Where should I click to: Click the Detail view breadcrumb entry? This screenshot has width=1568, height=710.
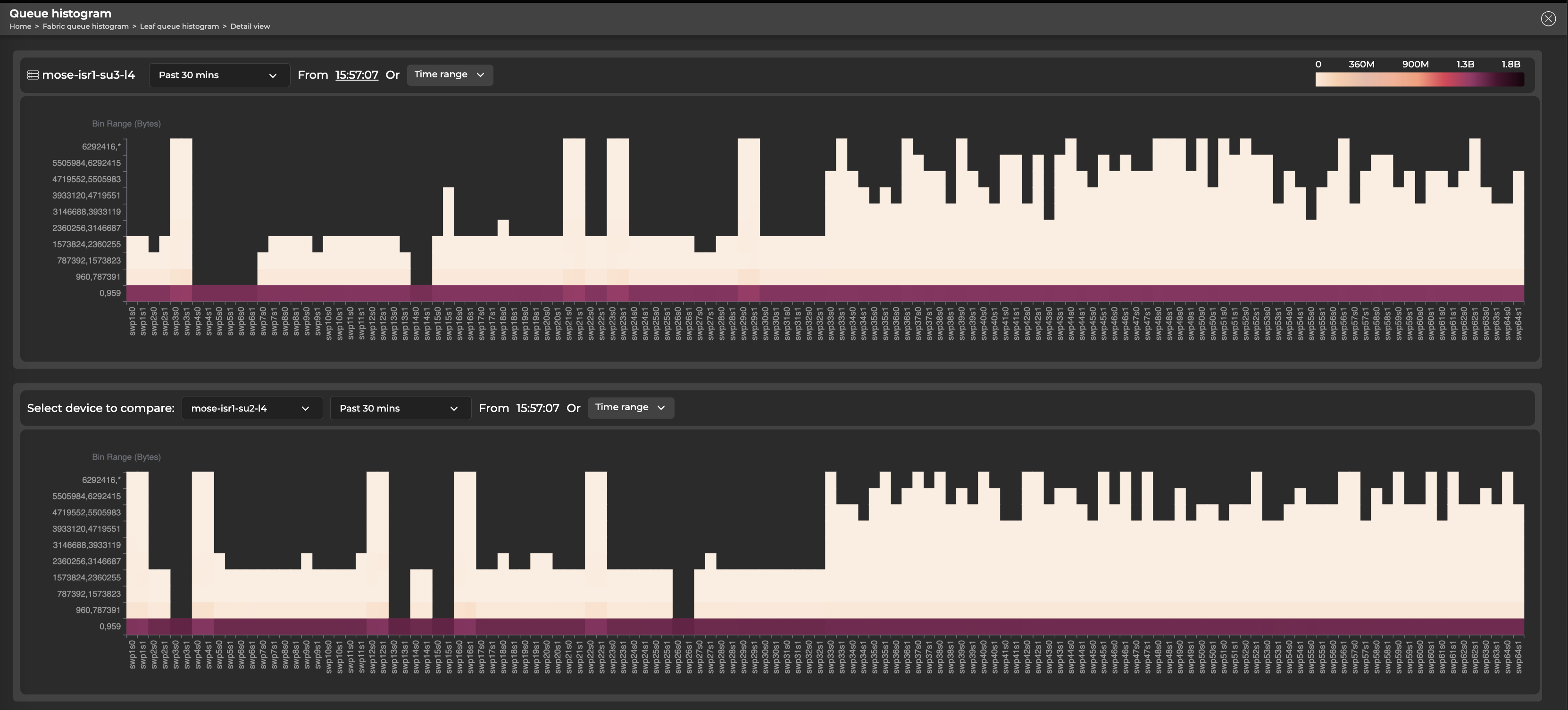pyautogui.click(x=250, y=26)
